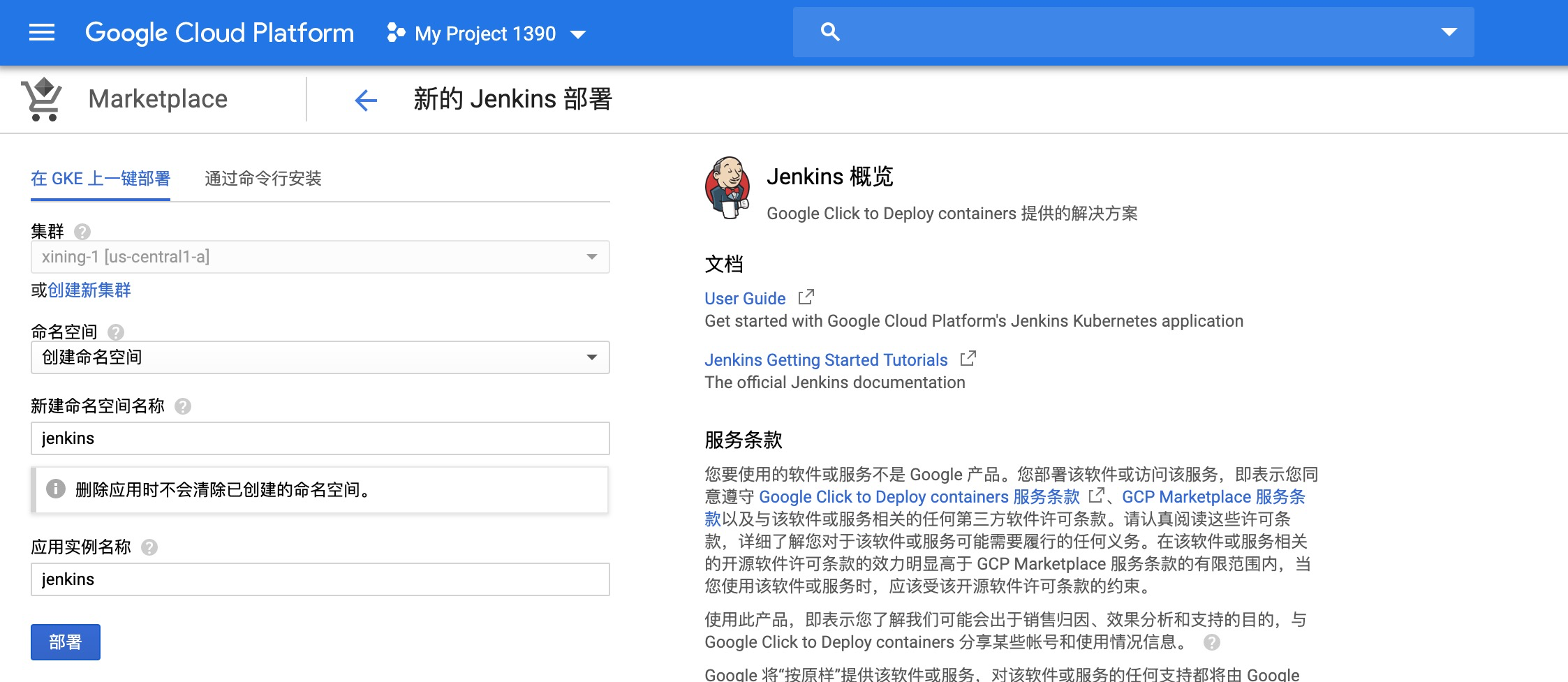Click 'The official Jenkins documentation' text
Viewport: 1568px width, 682px height.
tap(835, 383)
